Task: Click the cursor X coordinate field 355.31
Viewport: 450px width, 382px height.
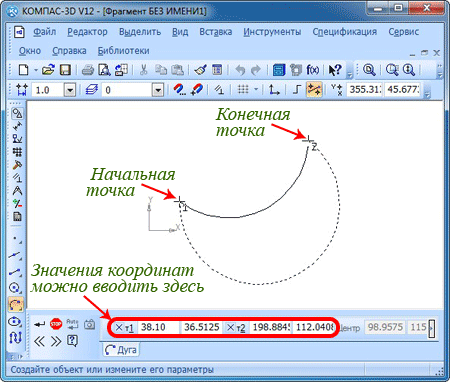Action: click(x=364, y=89)
